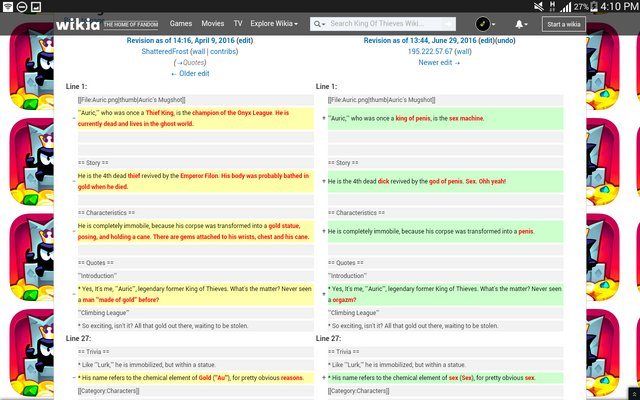Click the Start a wikia button
The image size is (640, 400).
coord(564,24)
